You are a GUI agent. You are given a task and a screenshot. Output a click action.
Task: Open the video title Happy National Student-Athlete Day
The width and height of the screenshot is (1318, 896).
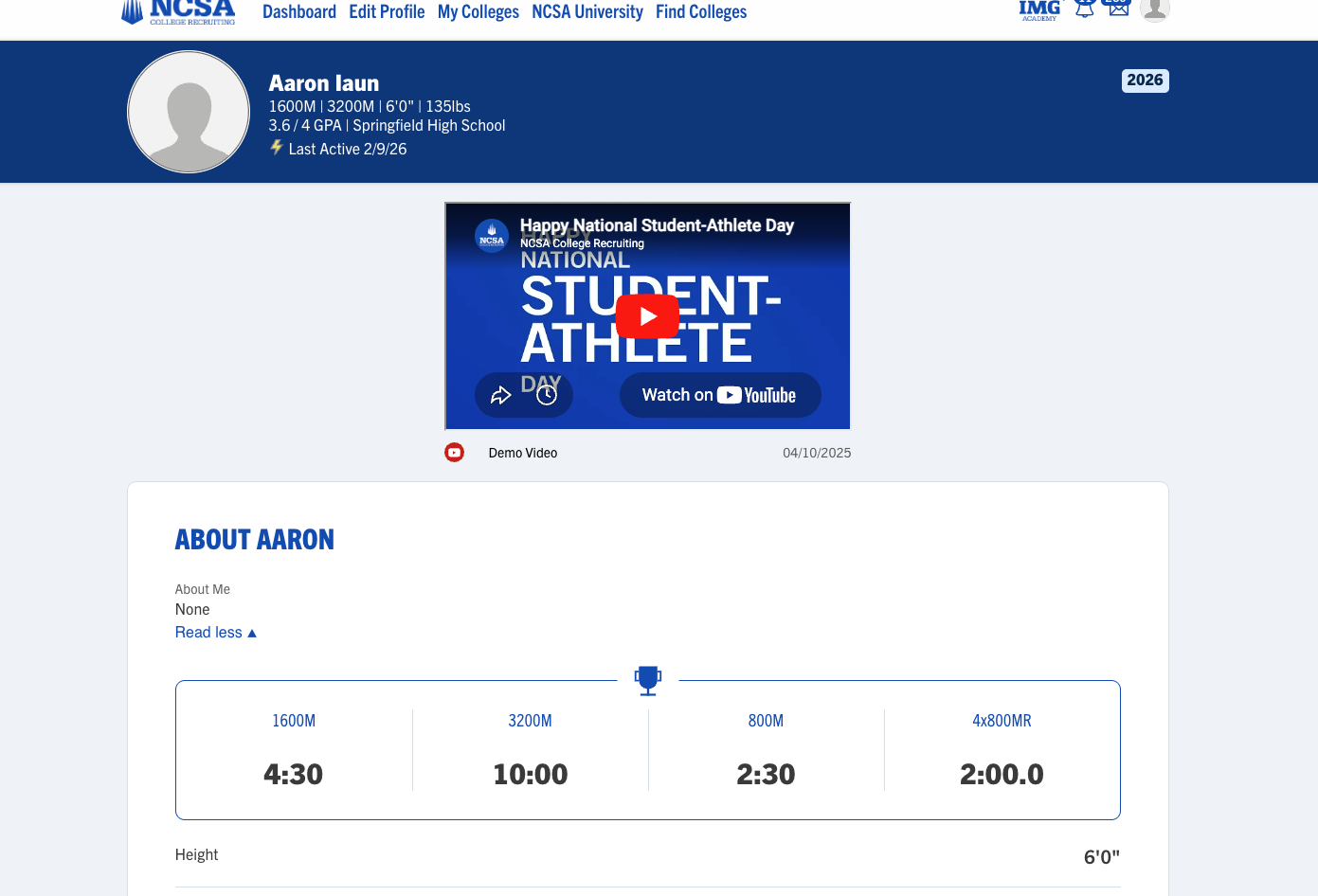(x=657, y=225)
